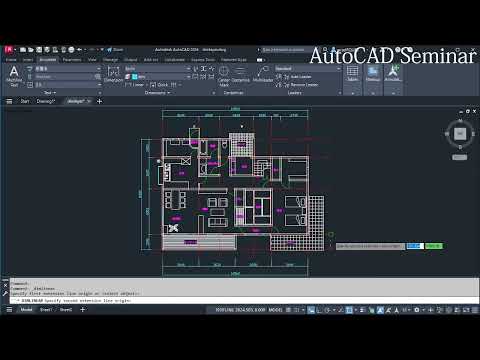The height and width of the screenshot is (360, 480).
Task: Open the layout tabs hamburger menu
Action: pyautogui.click(x=9, y=310)
